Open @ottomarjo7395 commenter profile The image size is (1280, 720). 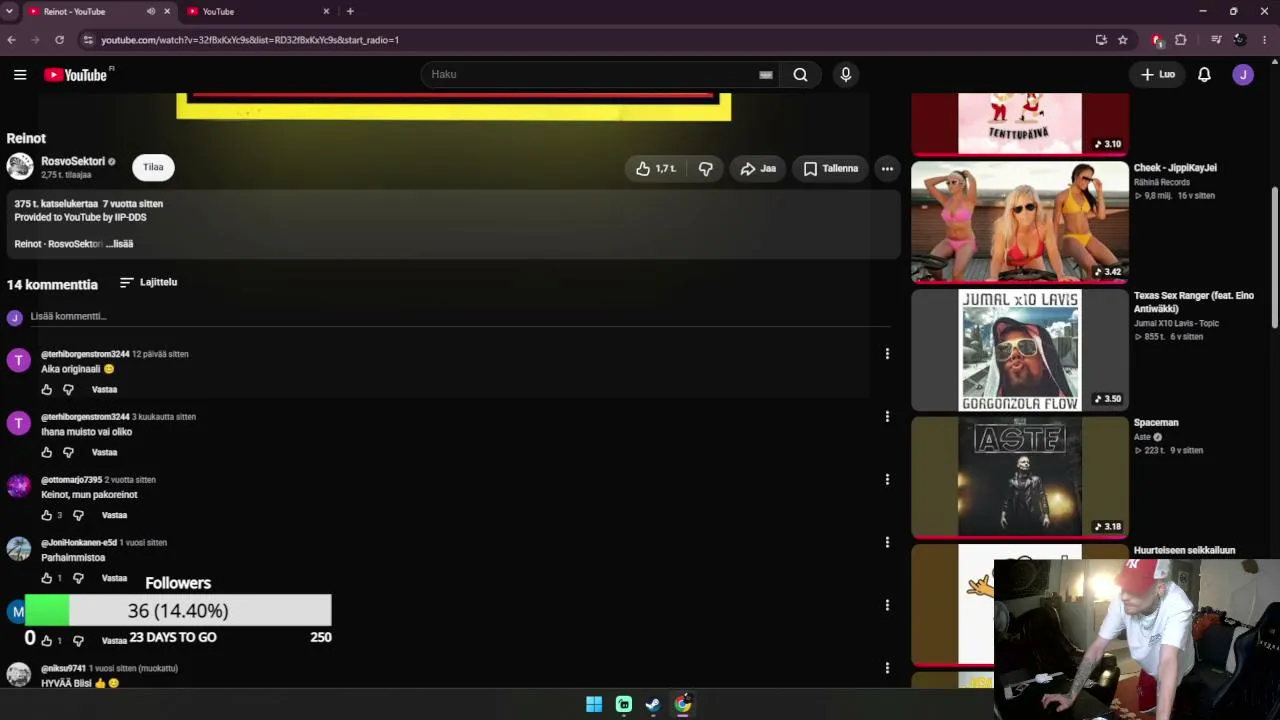71,480
